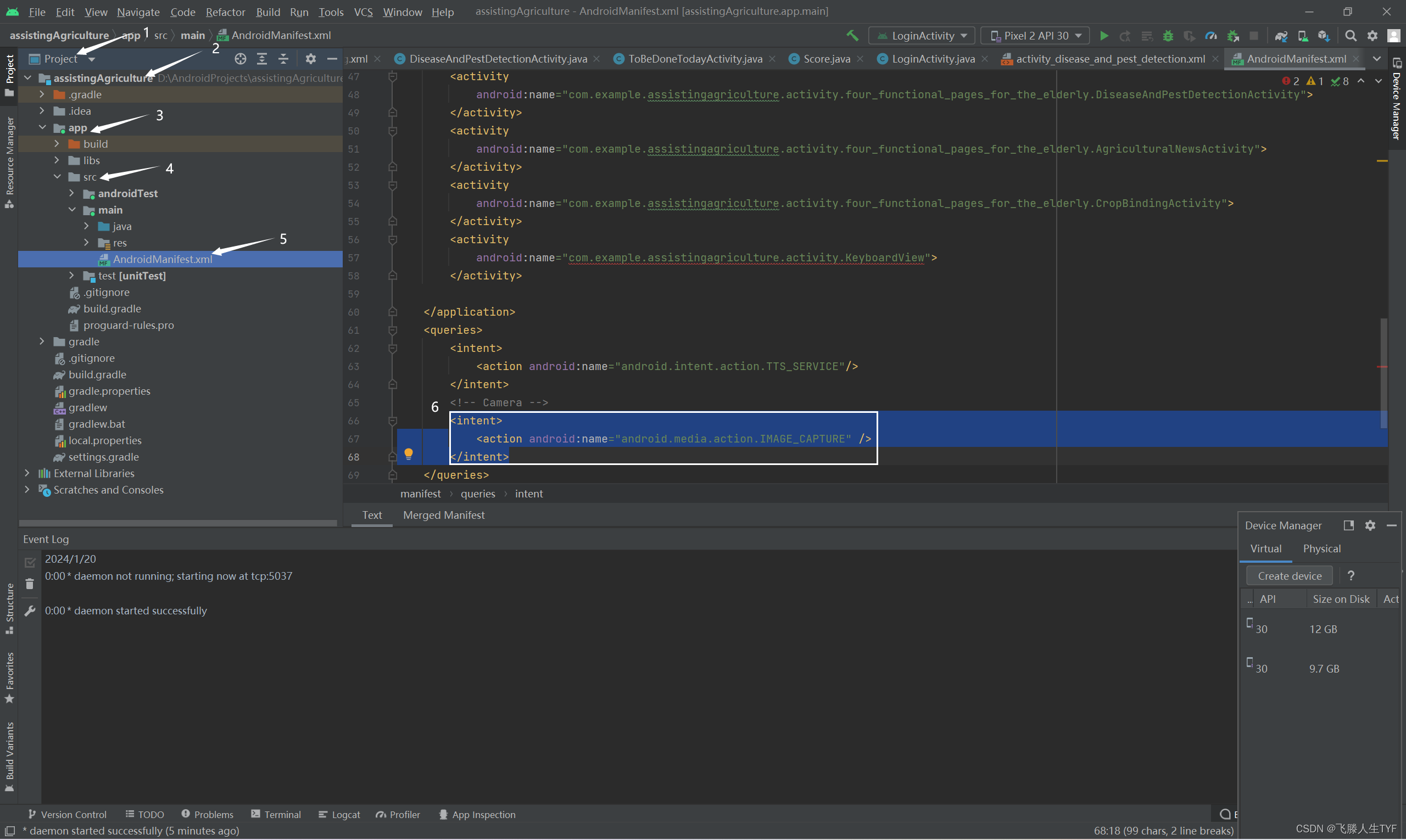The image size is (1406, 840).
Task: Open the LoginActivity dropdown selector
Action: pos(920,35)
